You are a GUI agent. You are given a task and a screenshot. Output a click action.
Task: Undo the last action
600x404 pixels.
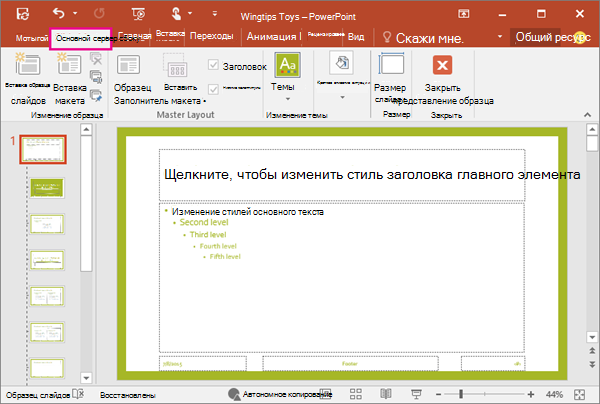[x=59, y=13]
